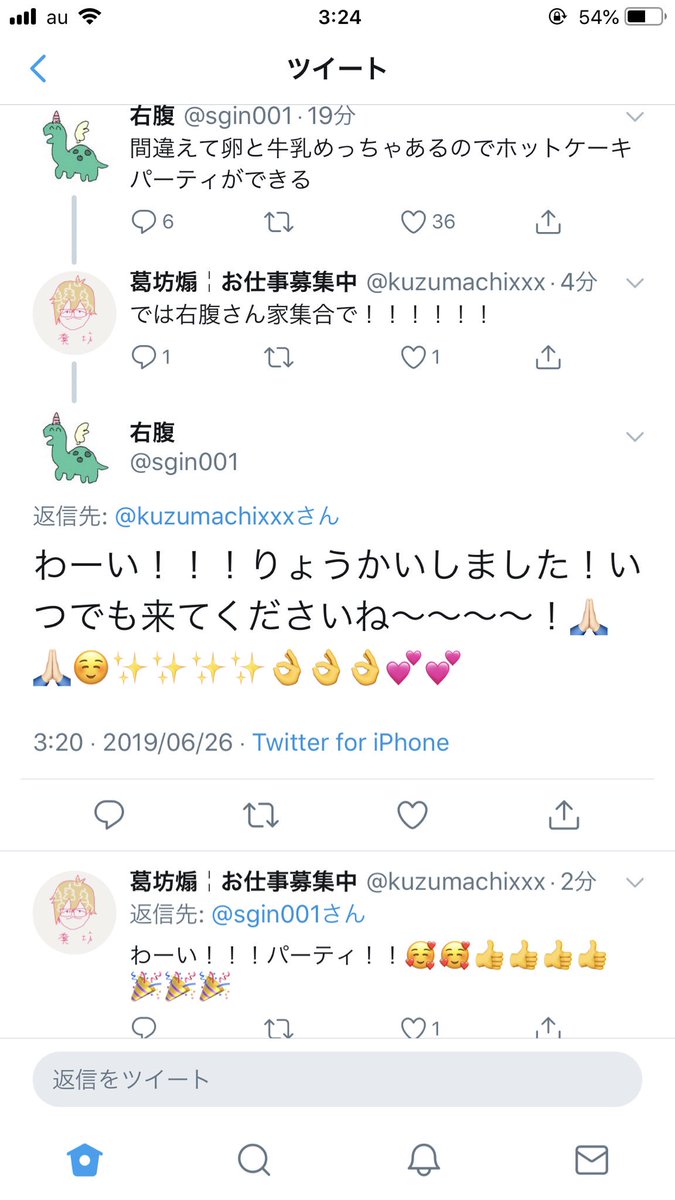675x1200 pixels.
Task: Like the main tweet posted at 3:20
Action: pyautogui.click(x=412, y=816)
